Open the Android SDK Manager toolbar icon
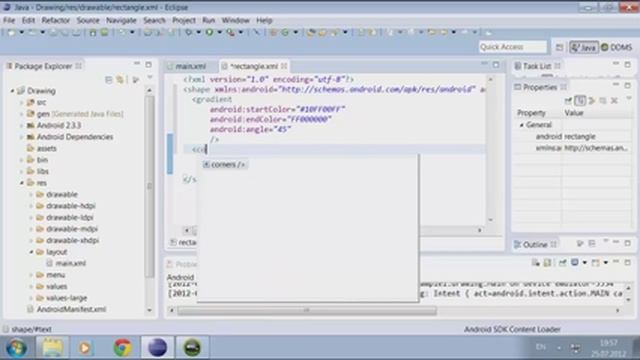640x360 pixels. [x=93, y=32]
